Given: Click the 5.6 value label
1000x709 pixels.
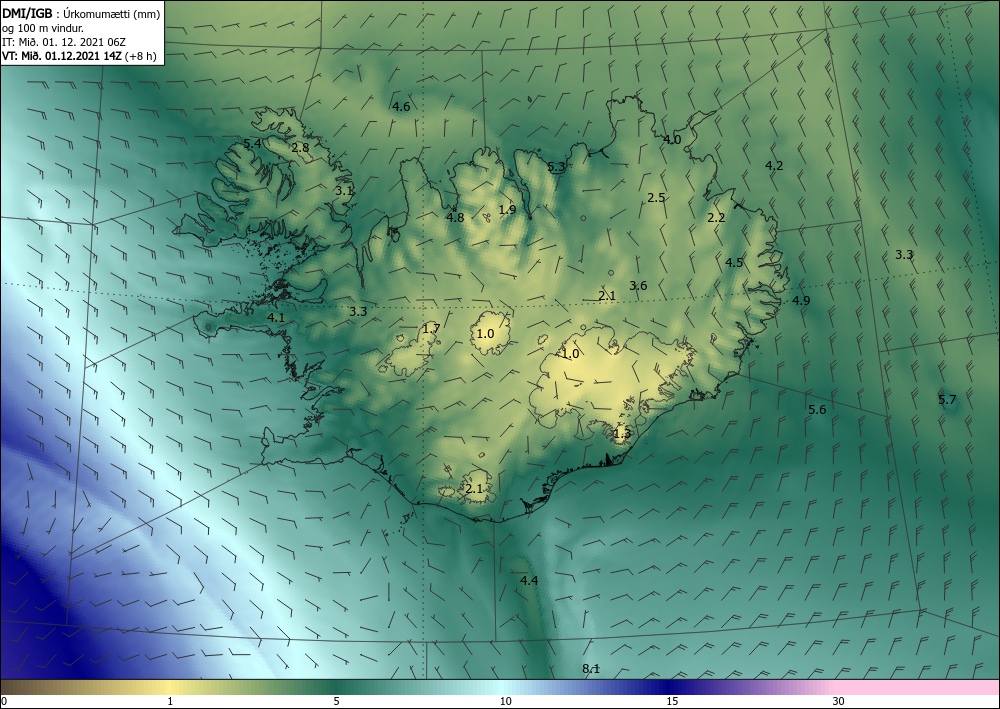Looking at the screenshot, I should coord(817,409).
